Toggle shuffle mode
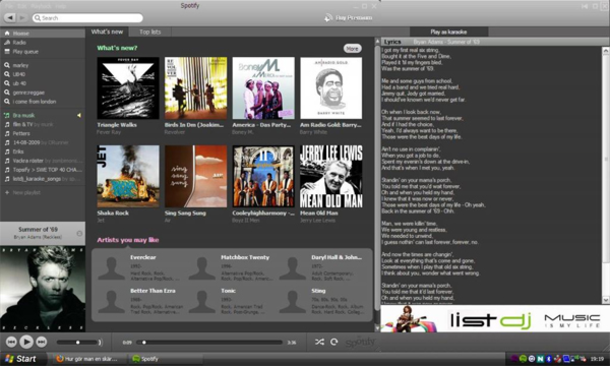Image resolution: width=610 pixels, height=366 pixels. (x=319, y=342)
